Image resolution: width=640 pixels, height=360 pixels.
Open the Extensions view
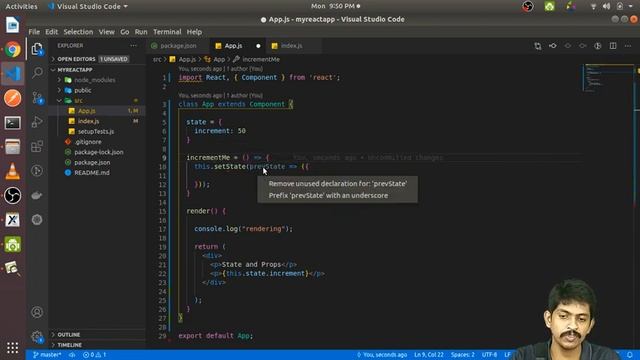pyautogui.click(x=37, y=146)
